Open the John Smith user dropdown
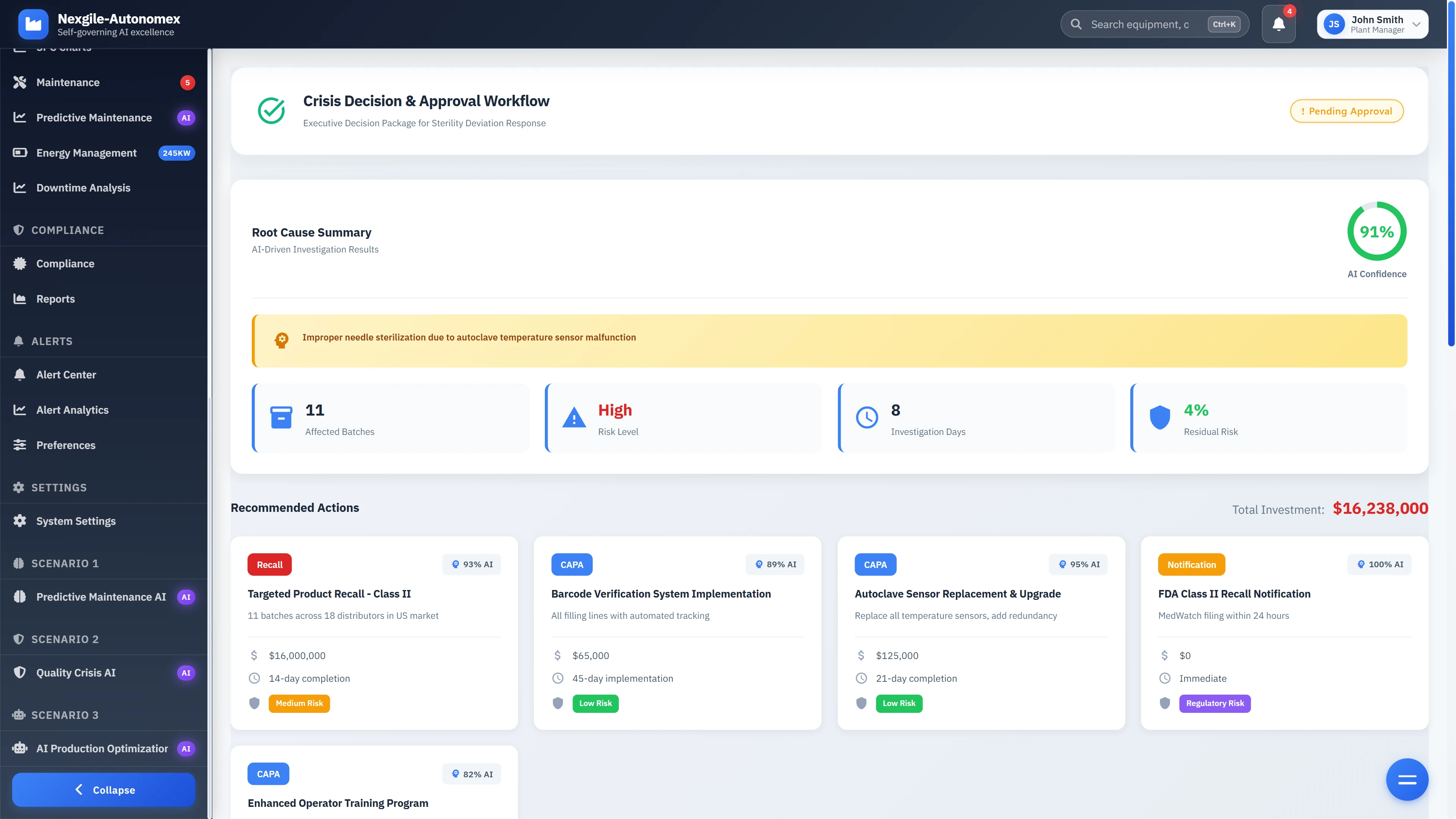Image resolution: width=1456 pixels, height=819 pixels. [x=1372, y=24]
